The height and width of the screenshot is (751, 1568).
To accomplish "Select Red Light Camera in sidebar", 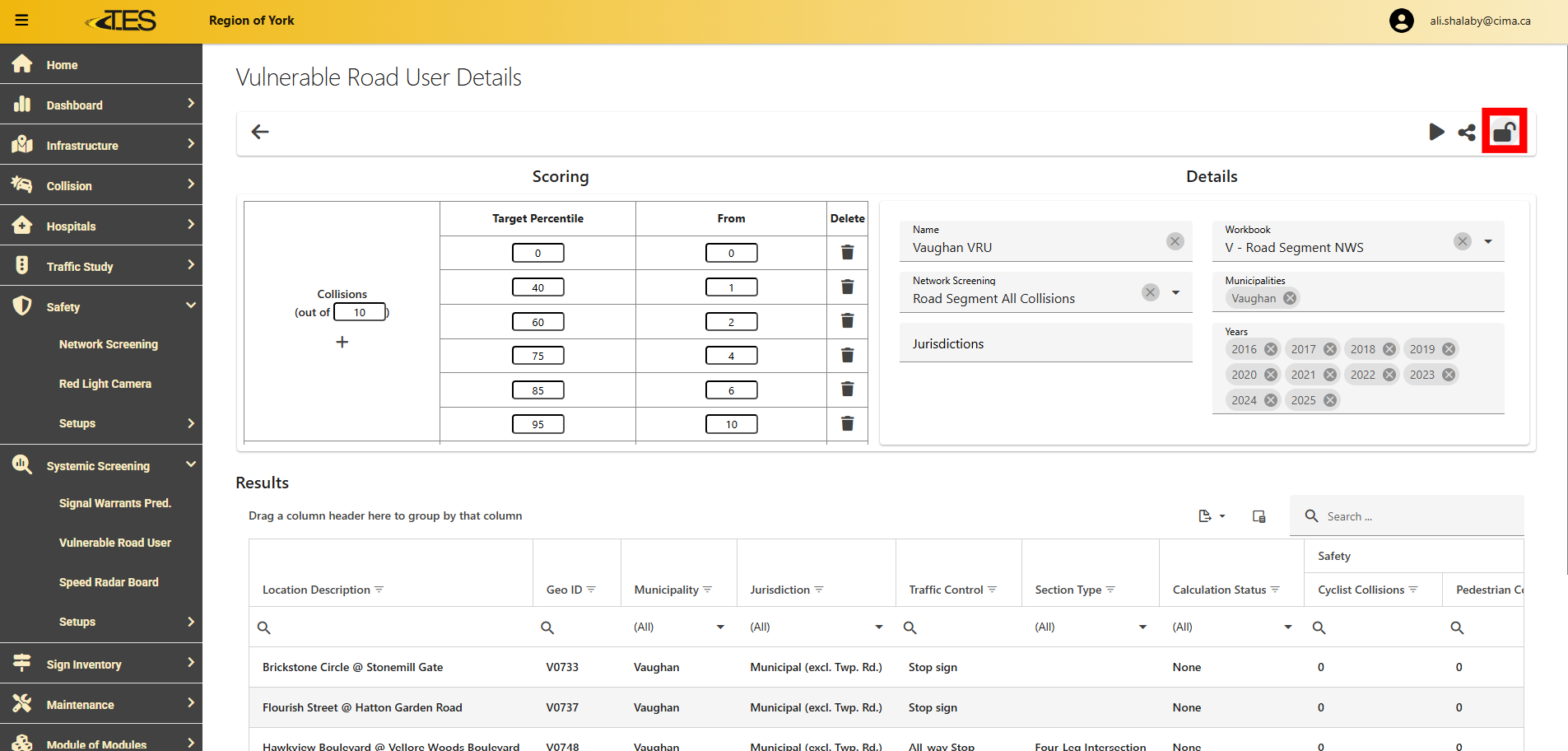I will point(105,384).
